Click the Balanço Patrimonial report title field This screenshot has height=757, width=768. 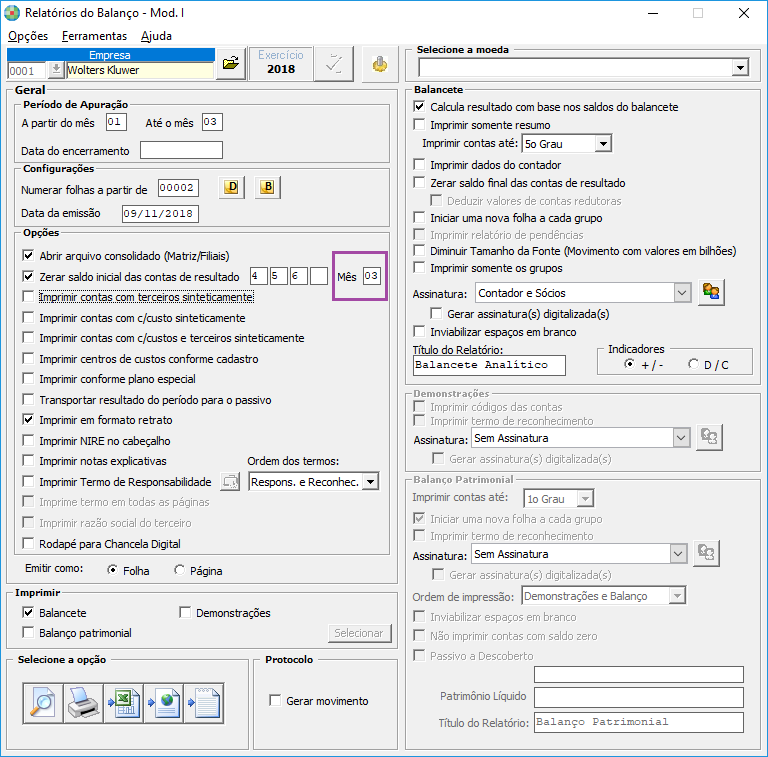(x=639, y=722)
